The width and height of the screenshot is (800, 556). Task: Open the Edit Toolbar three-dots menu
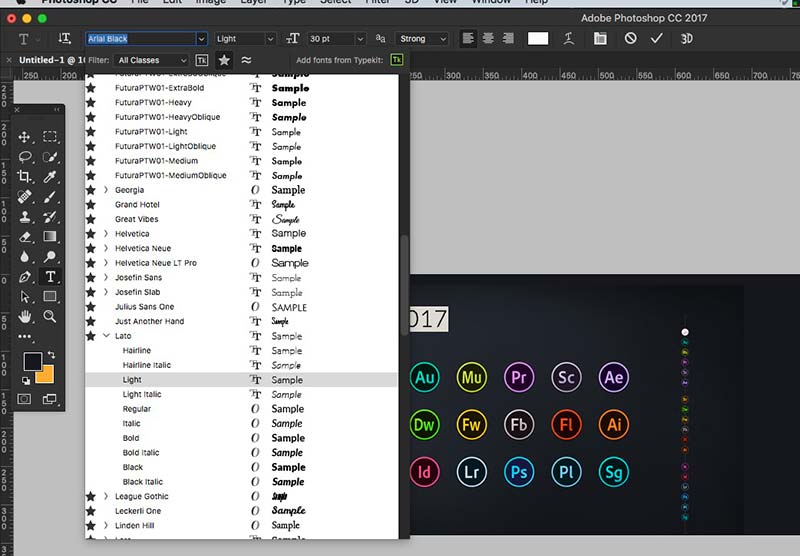[x=24, y=336]
